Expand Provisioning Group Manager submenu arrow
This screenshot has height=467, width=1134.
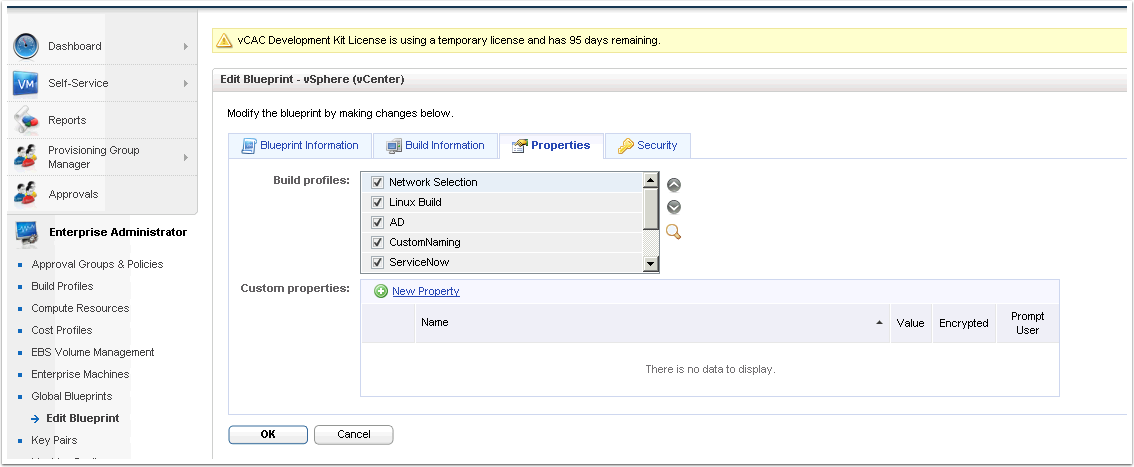tap(185, 157)
